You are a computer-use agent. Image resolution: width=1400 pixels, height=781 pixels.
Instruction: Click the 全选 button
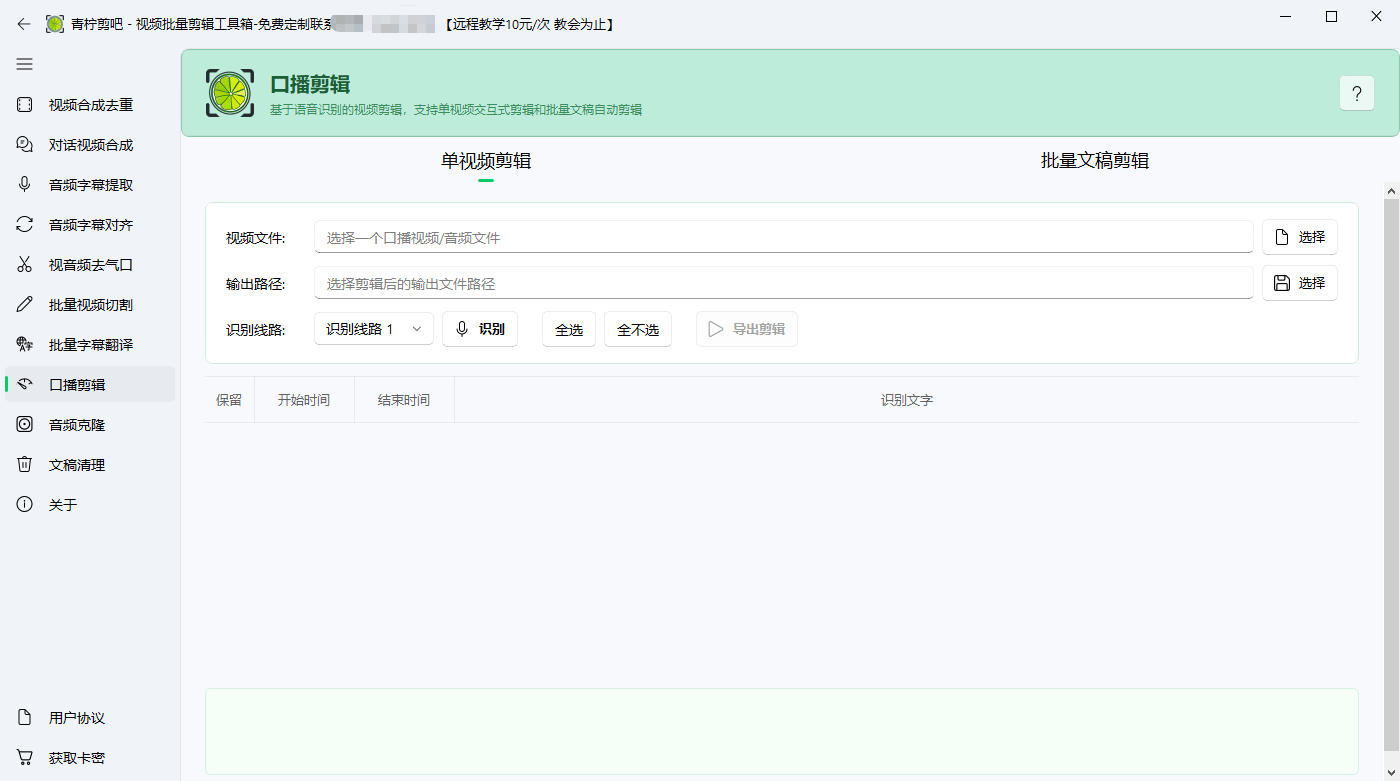569,329
